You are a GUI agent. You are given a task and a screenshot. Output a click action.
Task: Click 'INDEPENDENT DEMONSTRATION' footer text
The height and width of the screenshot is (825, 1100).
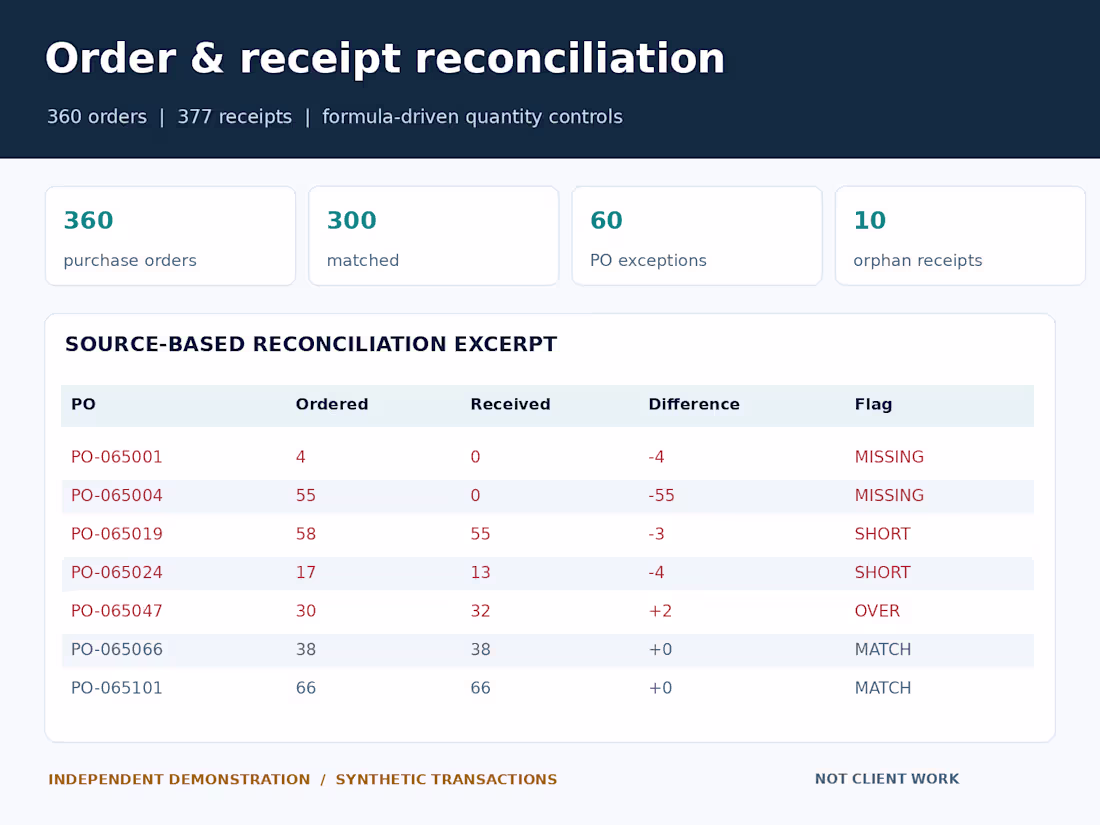click(x=179, y=779)
